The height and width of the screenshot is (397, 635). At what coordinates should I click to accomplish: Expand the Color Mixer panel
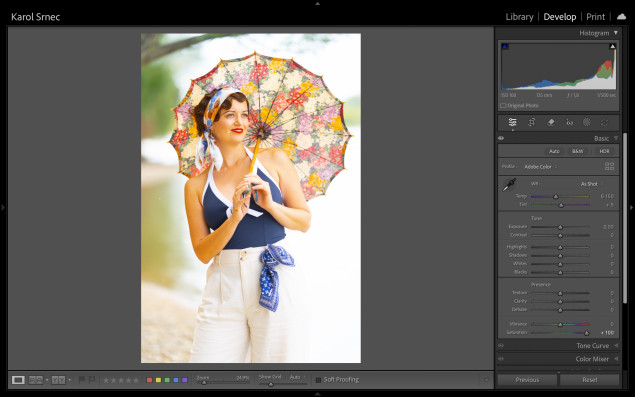point(616,359)
